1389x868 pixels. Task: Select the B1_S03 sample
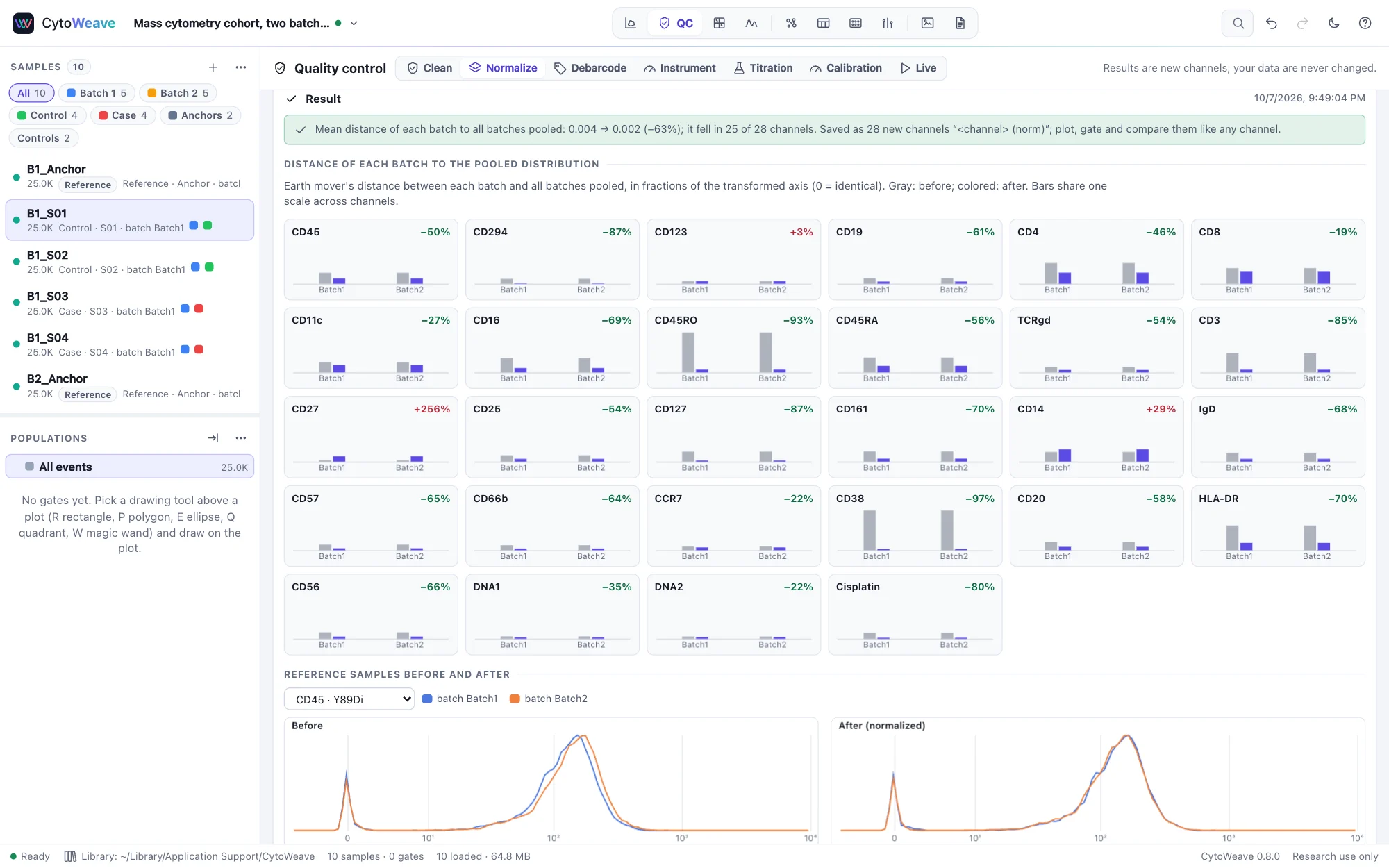(x=130, y=303)
